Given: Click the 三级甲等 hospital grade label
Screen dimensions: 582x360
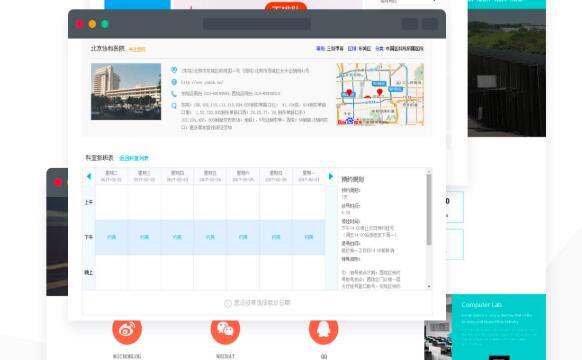Looking at the screenshot, I should [x=335, y=49].
